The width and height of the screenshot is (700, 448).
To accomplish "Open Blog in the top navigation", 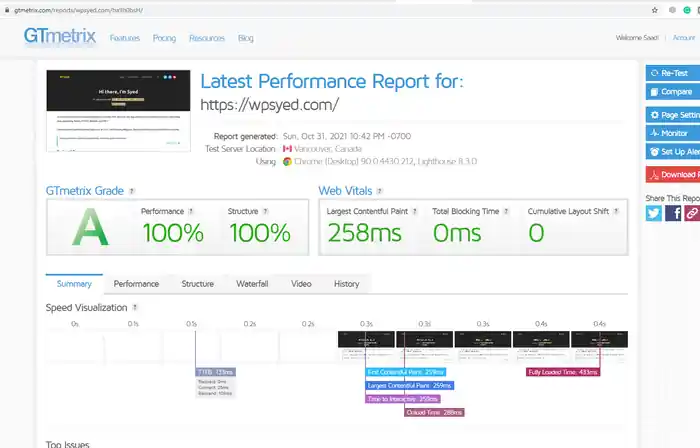I will (246, 38).
